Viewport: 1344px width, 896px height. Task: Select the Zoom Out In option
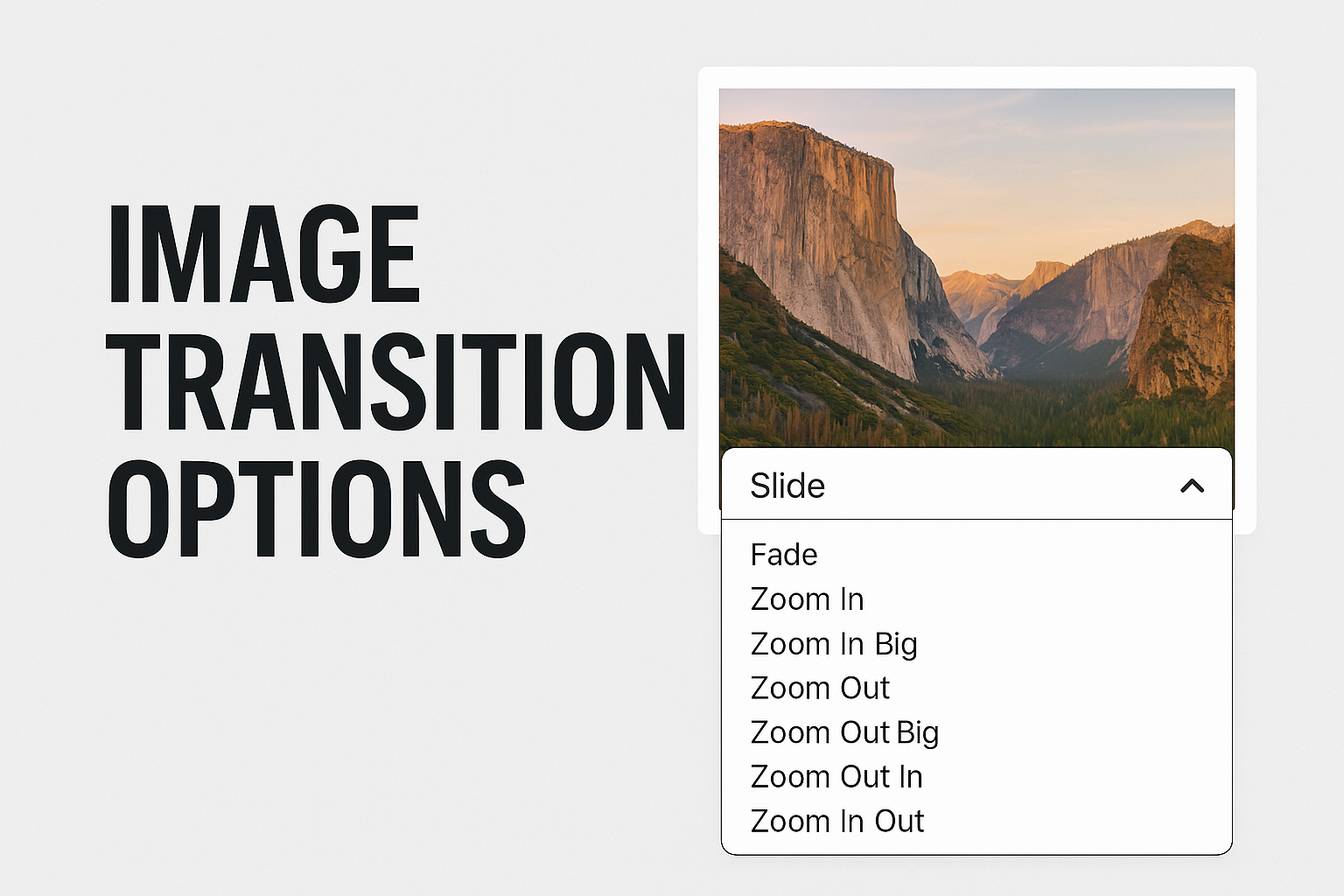(836, 777)
